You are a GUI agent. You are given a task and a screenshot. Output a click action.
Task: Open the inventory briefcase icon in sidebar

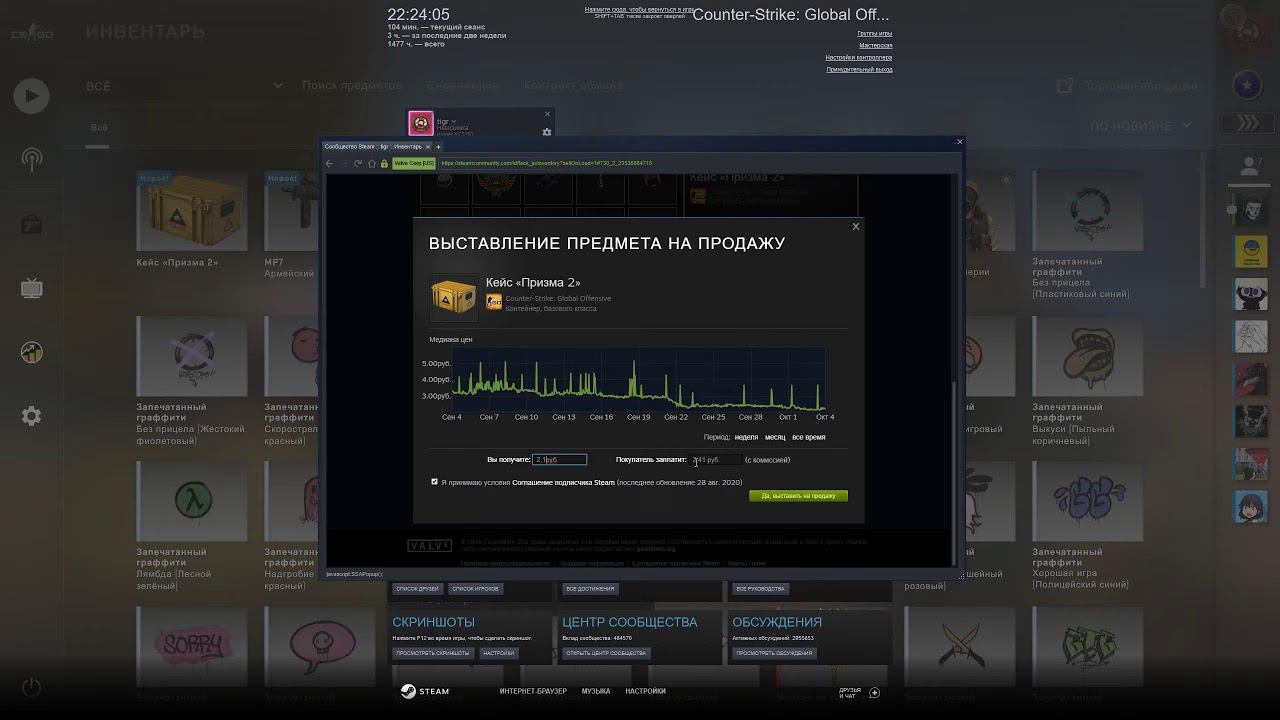(31, 223)
